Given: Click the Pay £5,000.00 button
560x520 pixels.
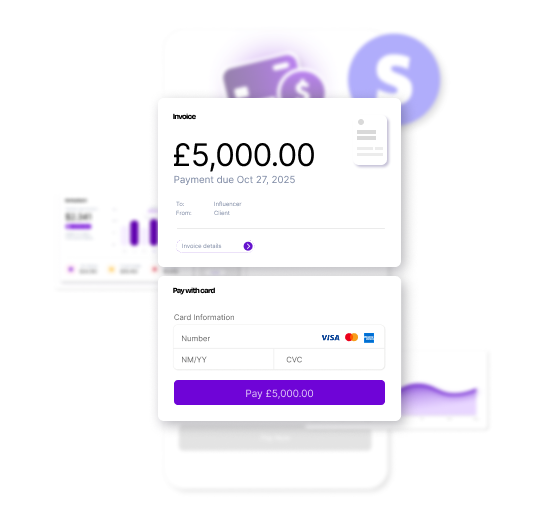Looking at the screenshot, I should point(279,393).
